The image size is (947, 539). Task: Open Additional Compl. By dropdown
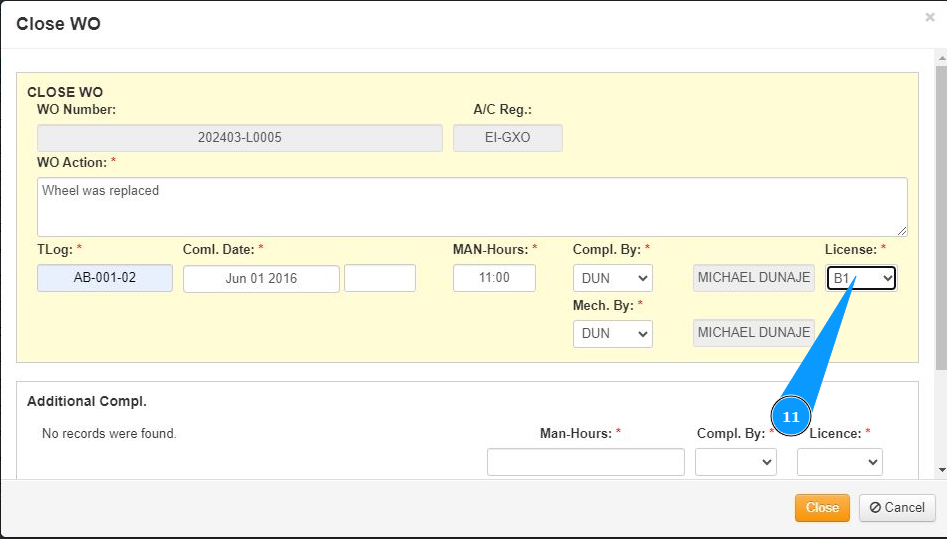736,462
